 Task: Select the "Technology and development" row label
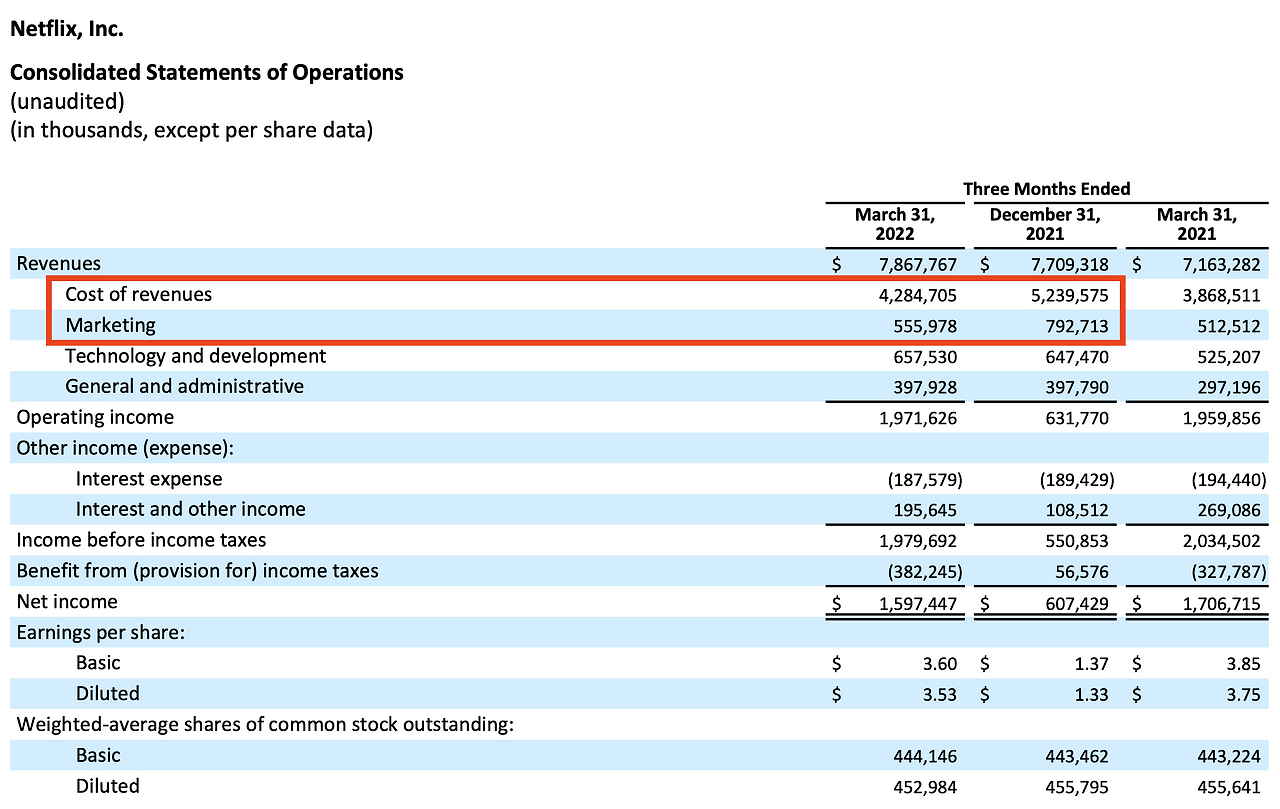tap(196, 356)
